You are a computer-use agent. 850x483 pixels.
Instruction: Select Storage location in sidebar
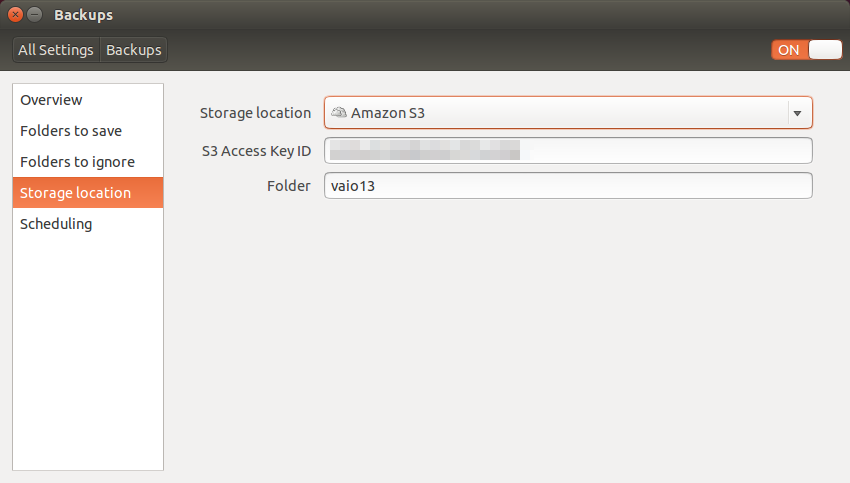pyautogui.click(x=88, y=192)
